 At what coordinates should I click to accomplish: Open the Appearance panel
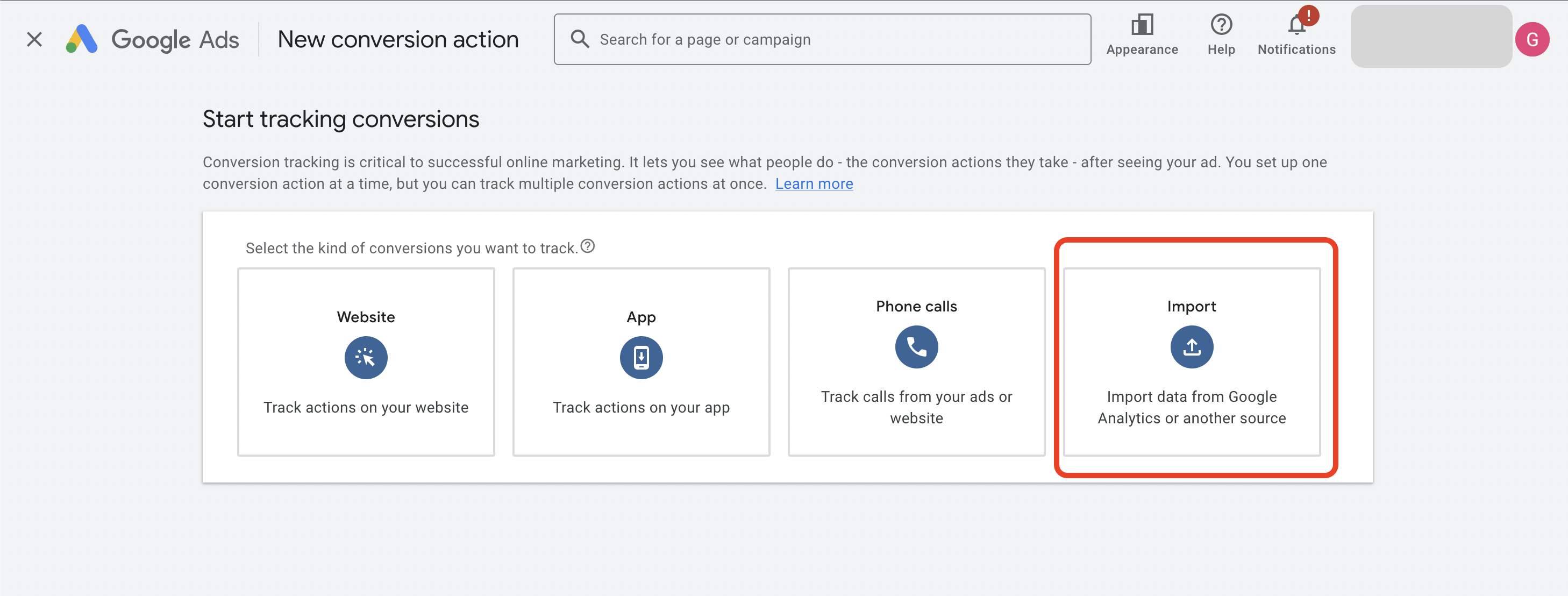tap(1142, 36)
